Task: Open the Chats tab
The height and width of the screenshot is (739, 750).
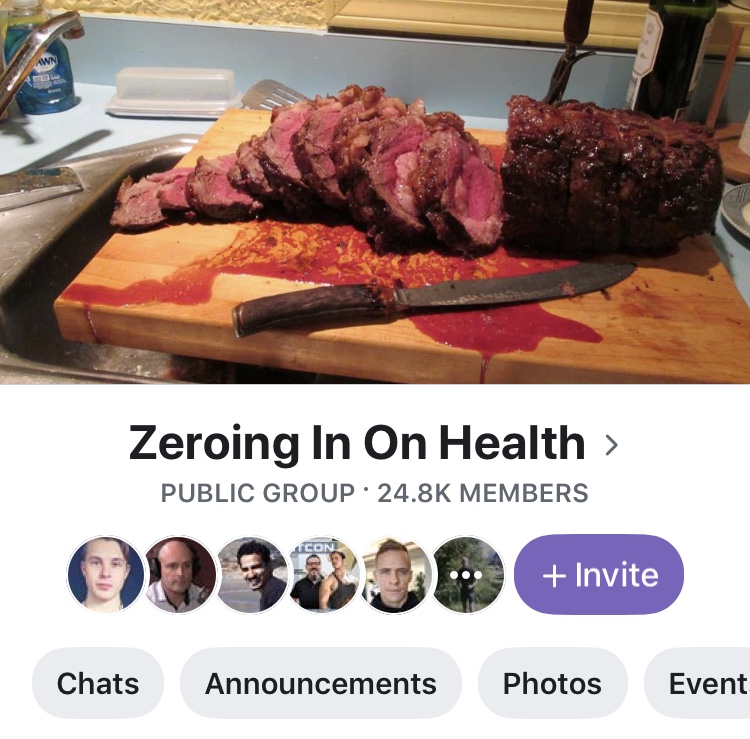Action: (98, 683)
